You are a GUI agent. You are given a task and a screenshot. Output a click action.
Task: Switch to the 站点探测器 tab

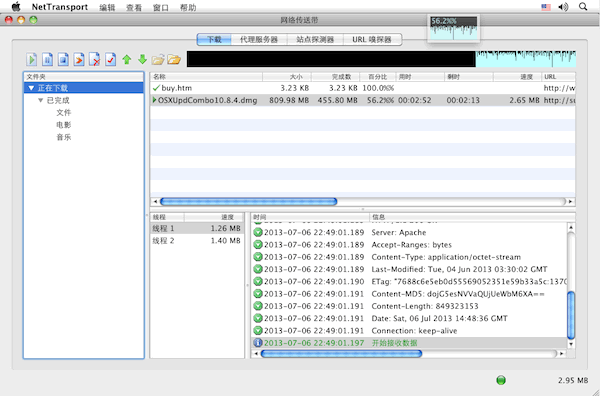coord(315,39)
